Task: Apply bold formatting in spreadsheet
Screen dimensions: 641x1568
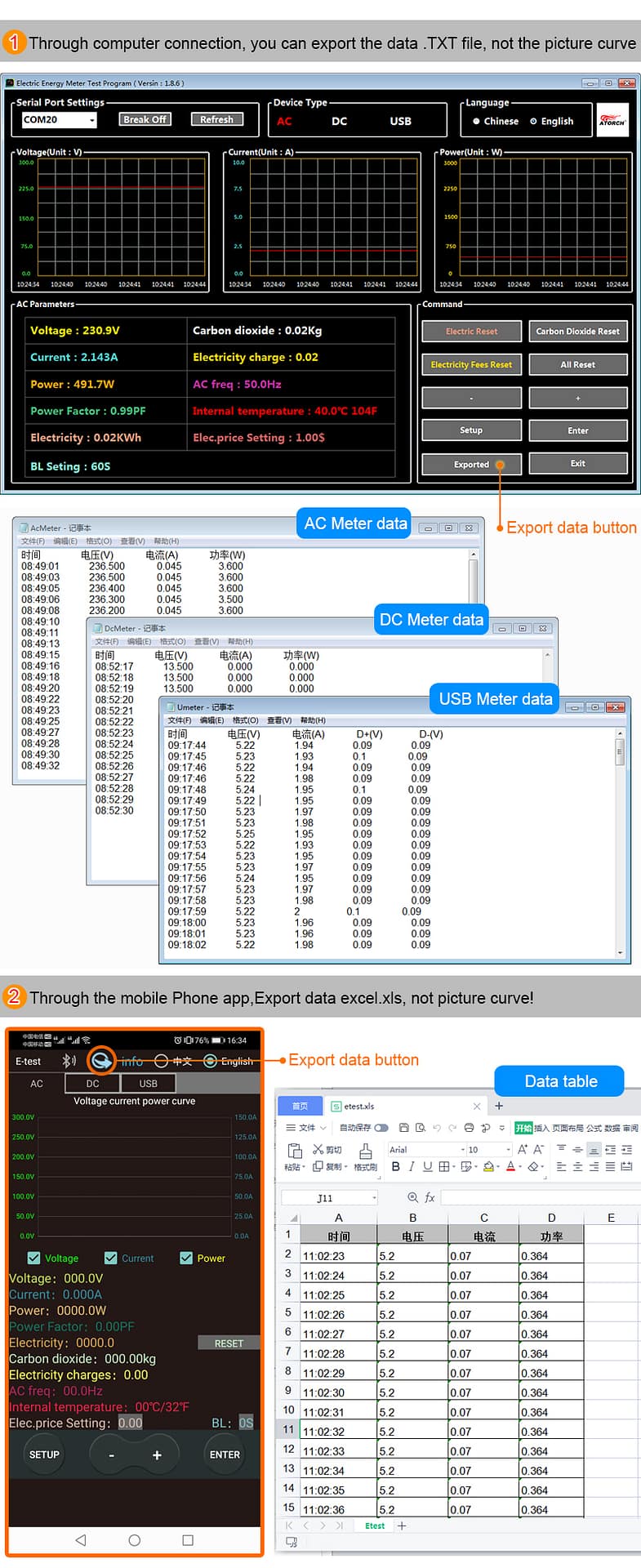Action: [396, 1166]
